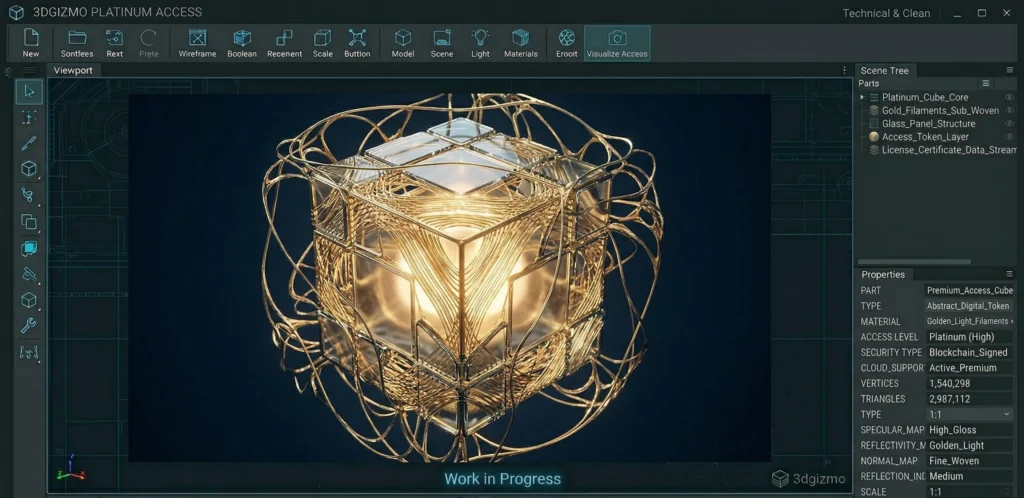Click the VERTICES value field
This screenshot has height=498, width=1024.
pos(968,383)
